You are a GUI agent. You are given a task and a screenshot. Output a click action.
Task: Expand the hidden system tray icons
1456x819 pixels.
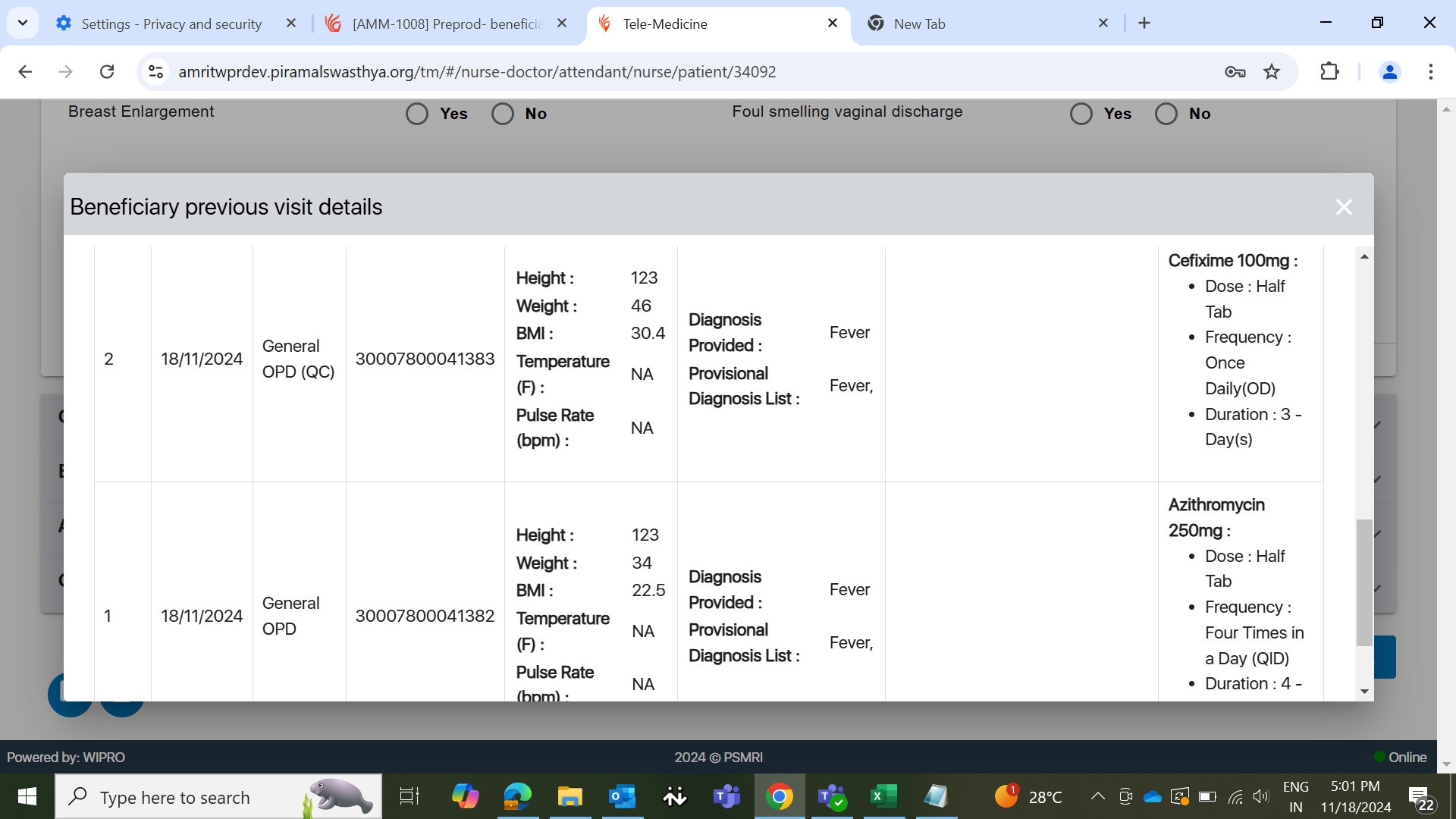(x=1097, y=796)
